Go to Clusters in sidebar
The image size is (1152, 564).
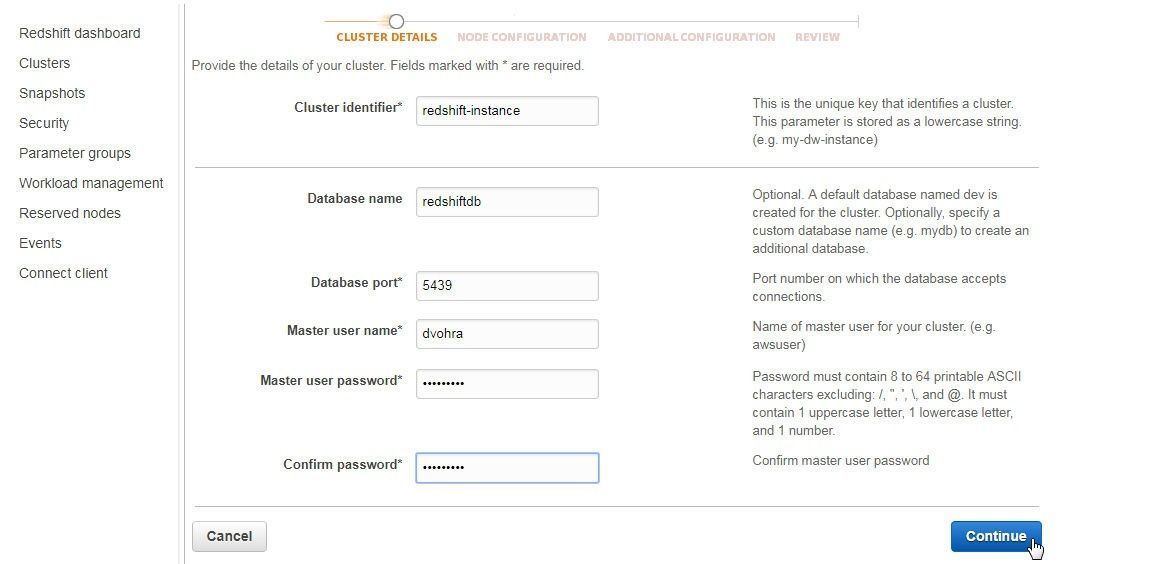click(x=44, y=63)
